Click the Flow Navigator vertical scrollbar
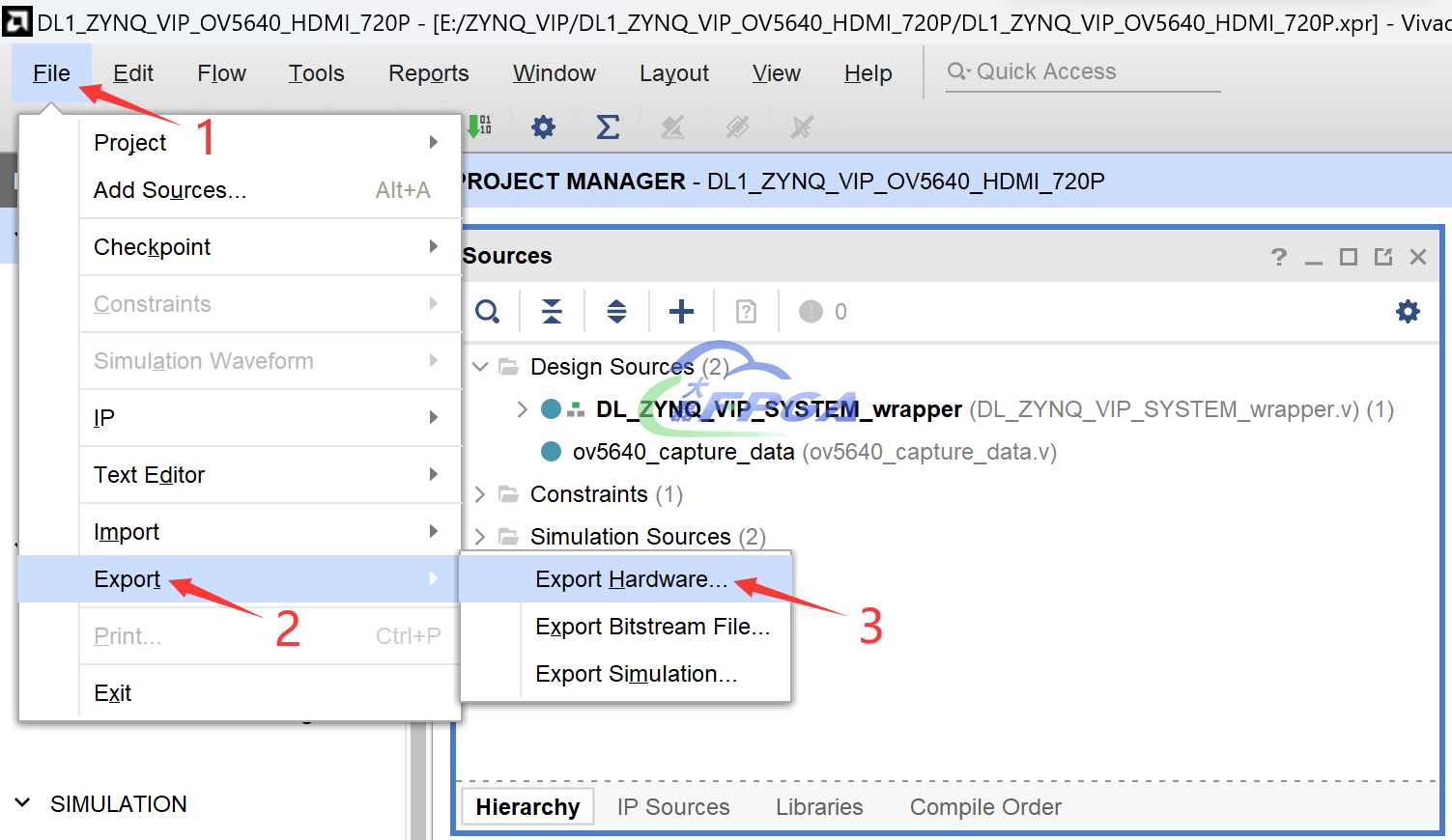 418,780
